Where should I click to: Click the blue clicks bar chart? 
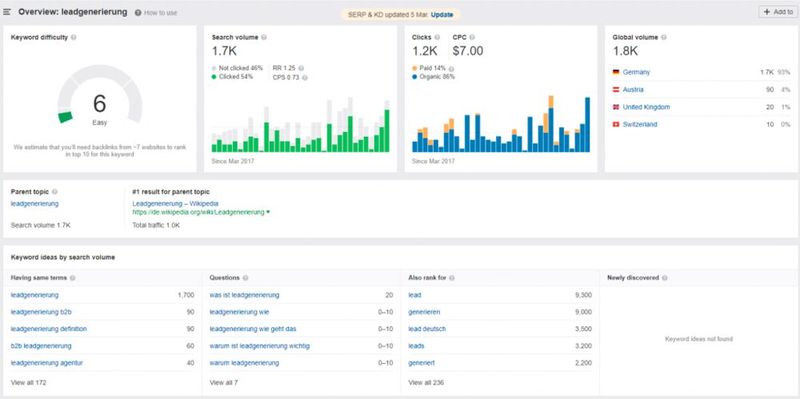(501, 124)
